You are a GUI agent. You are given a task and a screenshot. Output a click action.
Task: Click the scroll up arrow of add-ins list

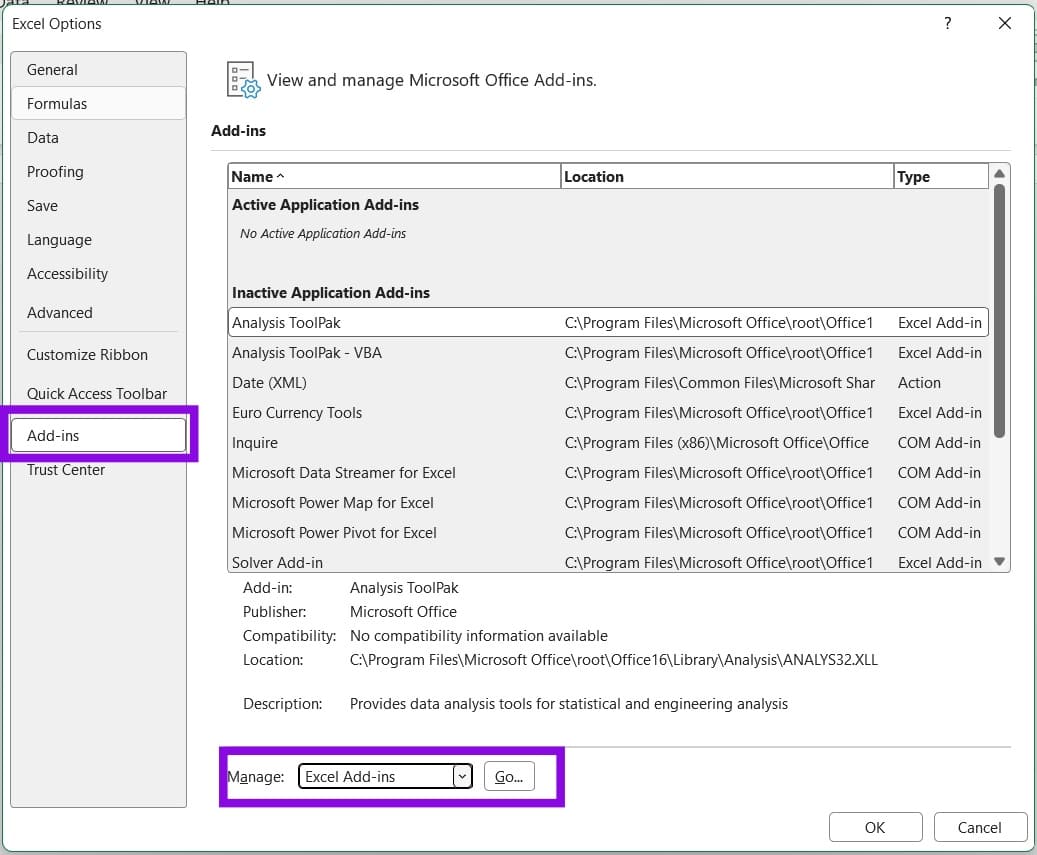click(x=999, y=173)
